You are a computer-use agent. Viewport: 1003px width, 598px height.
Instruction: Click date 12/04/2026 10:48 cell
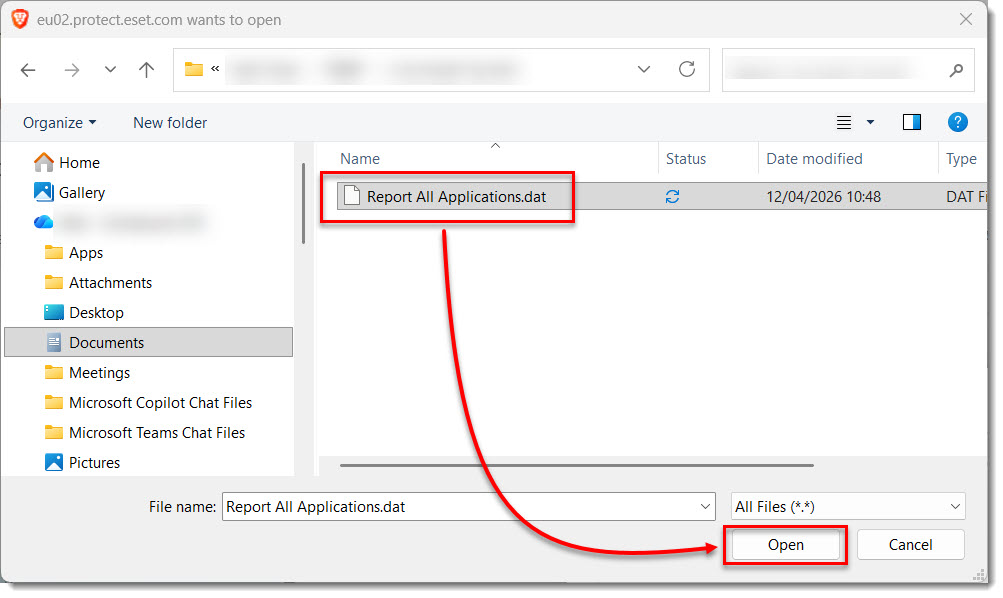(823, 197)
